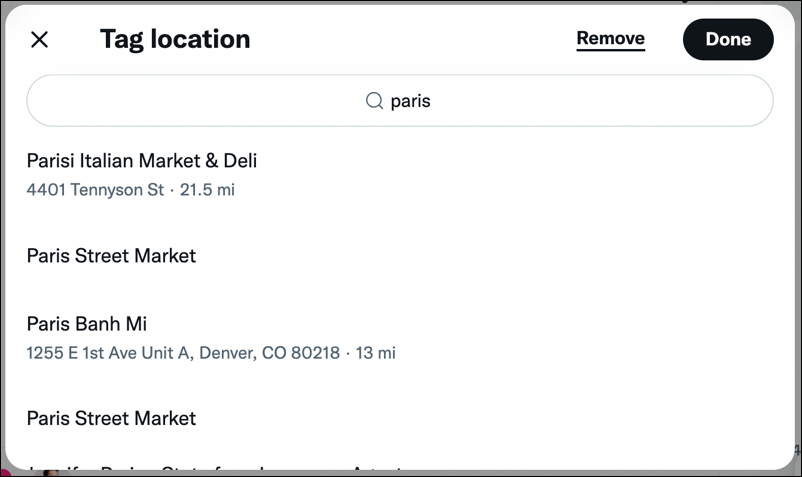Focus the location search field
Viewport: 802px width, 477px height.
point(400,101)
